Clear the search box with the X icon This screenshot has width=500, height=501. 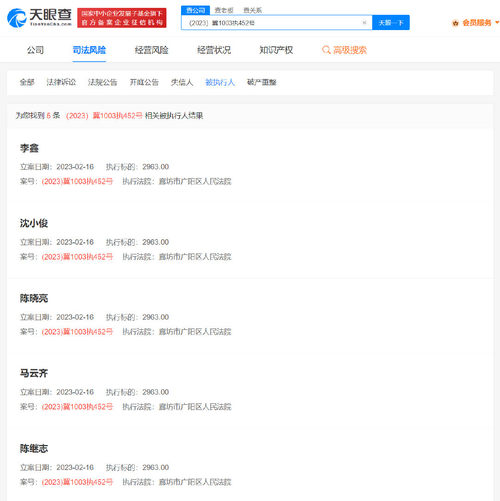(x=364, y=23)
